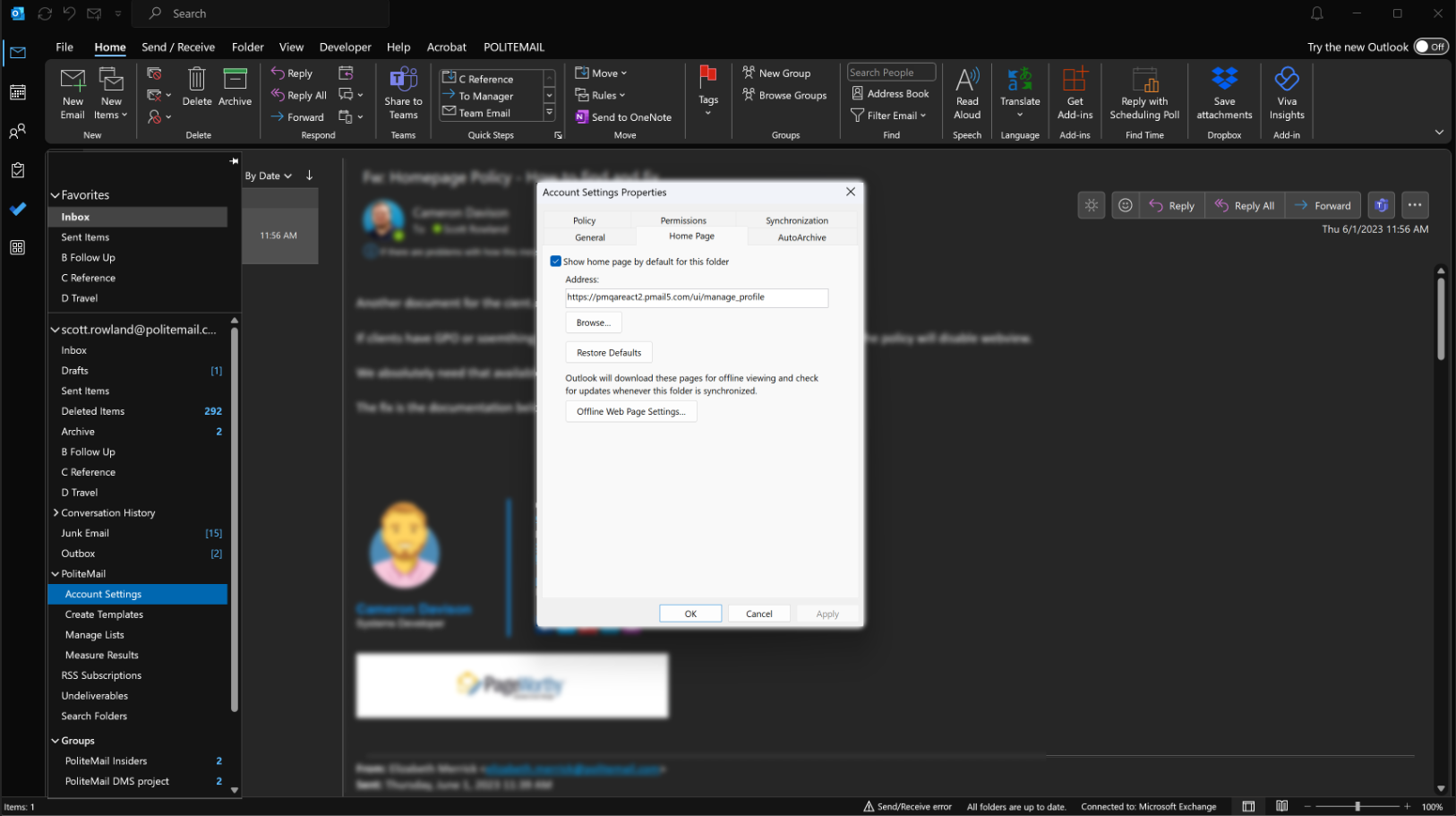Open the Calendar view in the left rail

(x=17, y=92)
